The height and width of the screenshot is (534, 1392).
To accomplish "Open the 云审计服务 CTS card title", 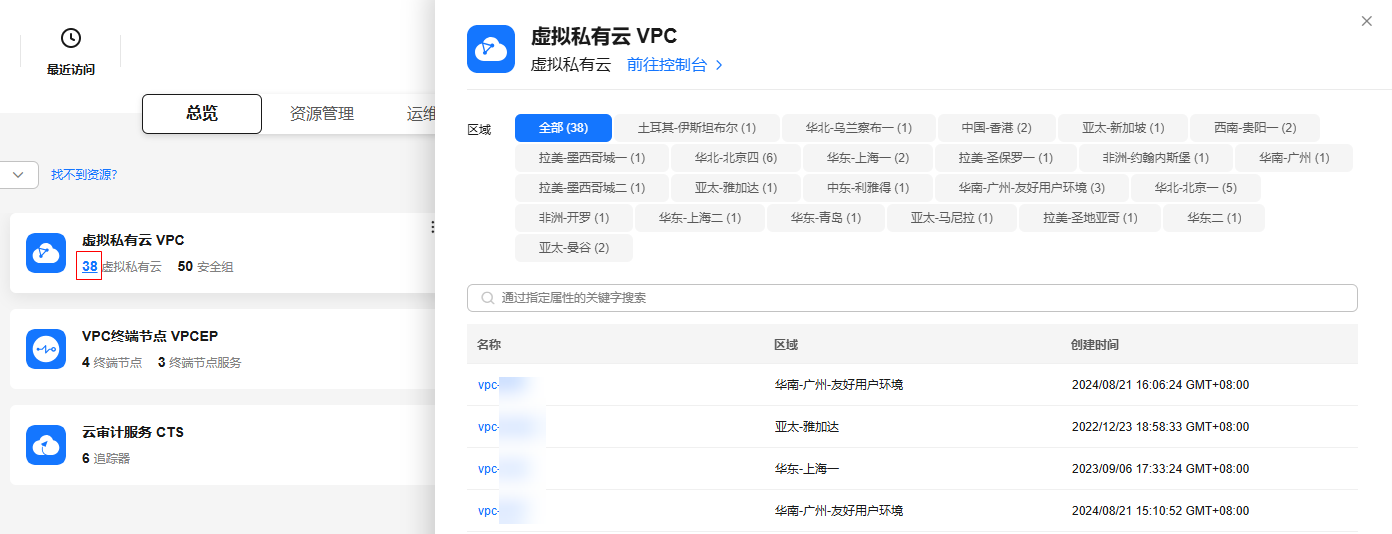I will (133, 433).
